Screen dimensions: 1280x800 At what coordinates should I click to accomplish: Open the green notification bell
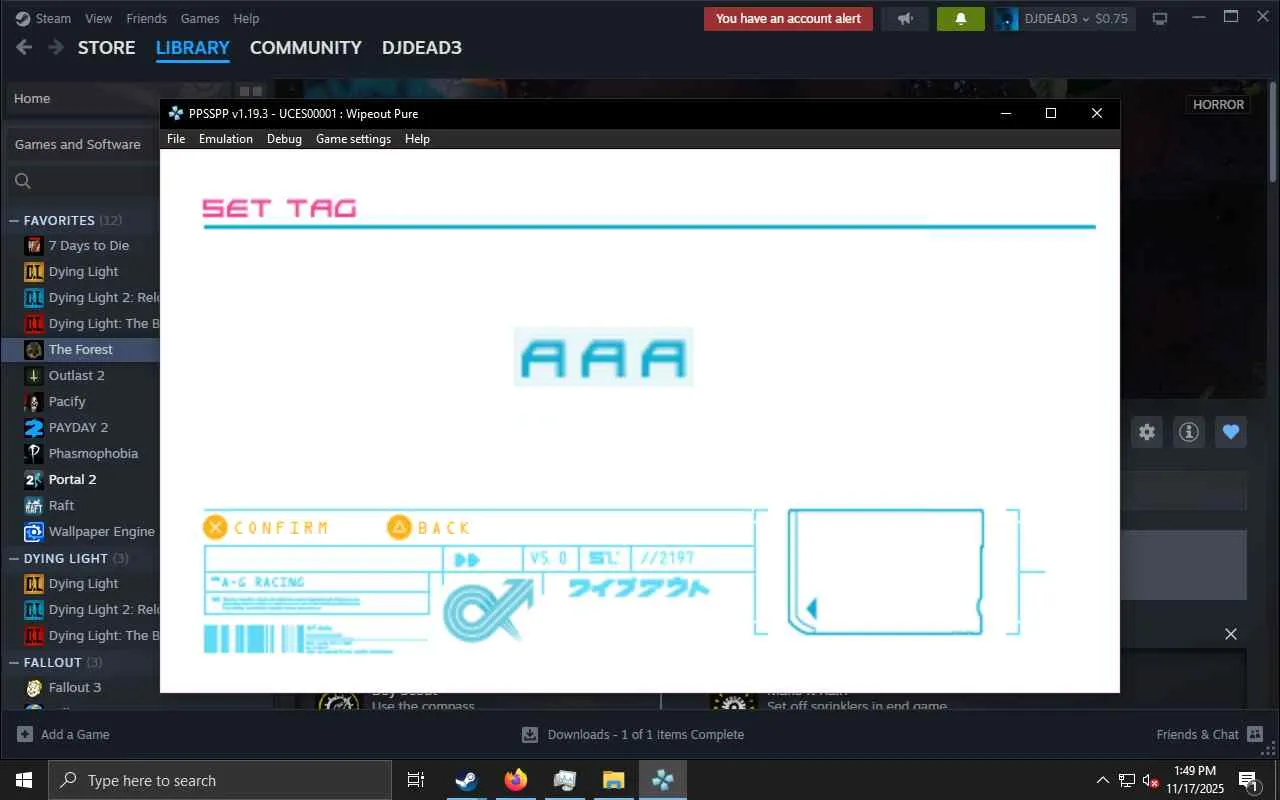click(x=961, y=19)
